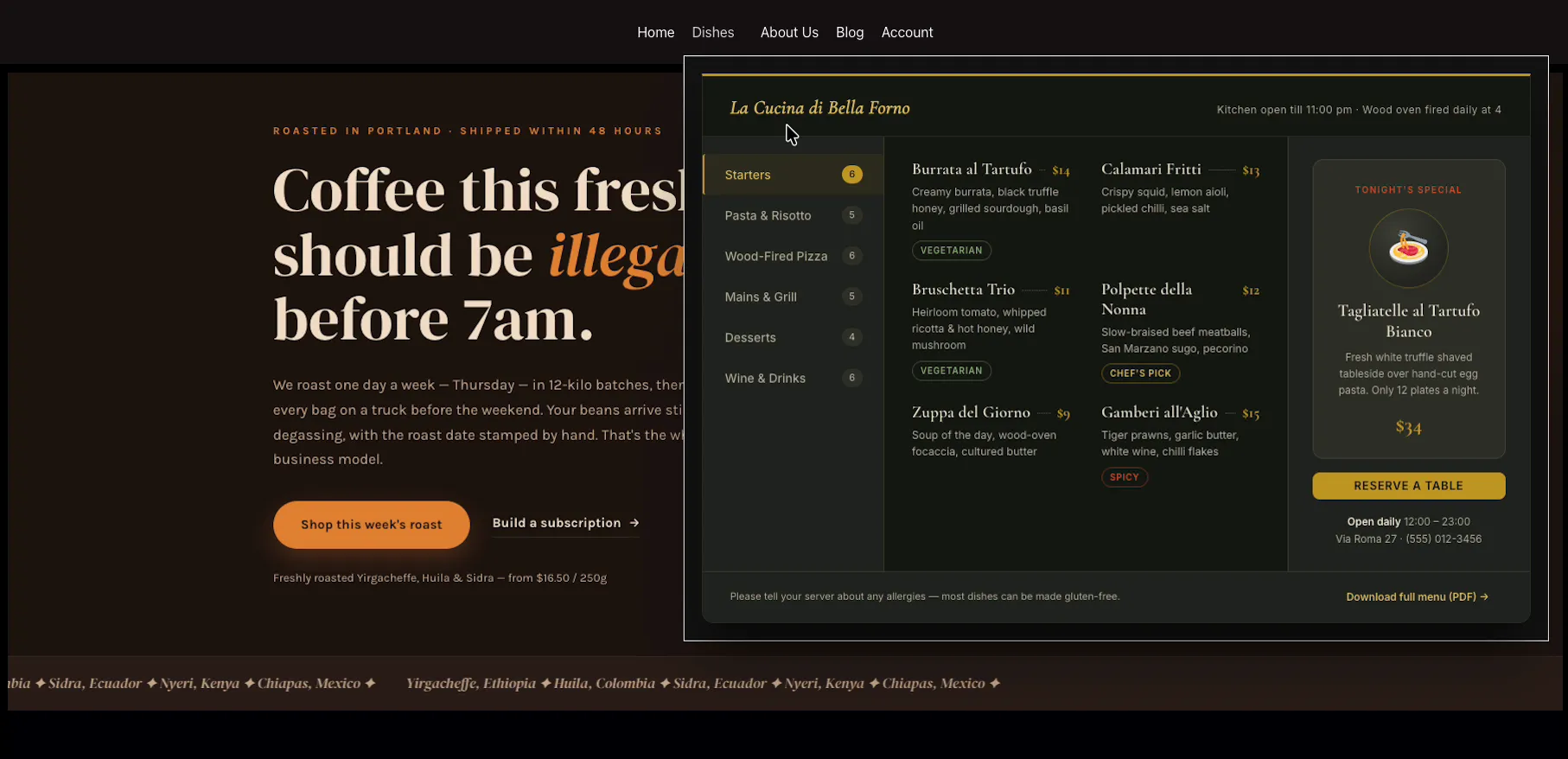Click the $13 price of Calamari Fritti

[x=1251, y=171]
